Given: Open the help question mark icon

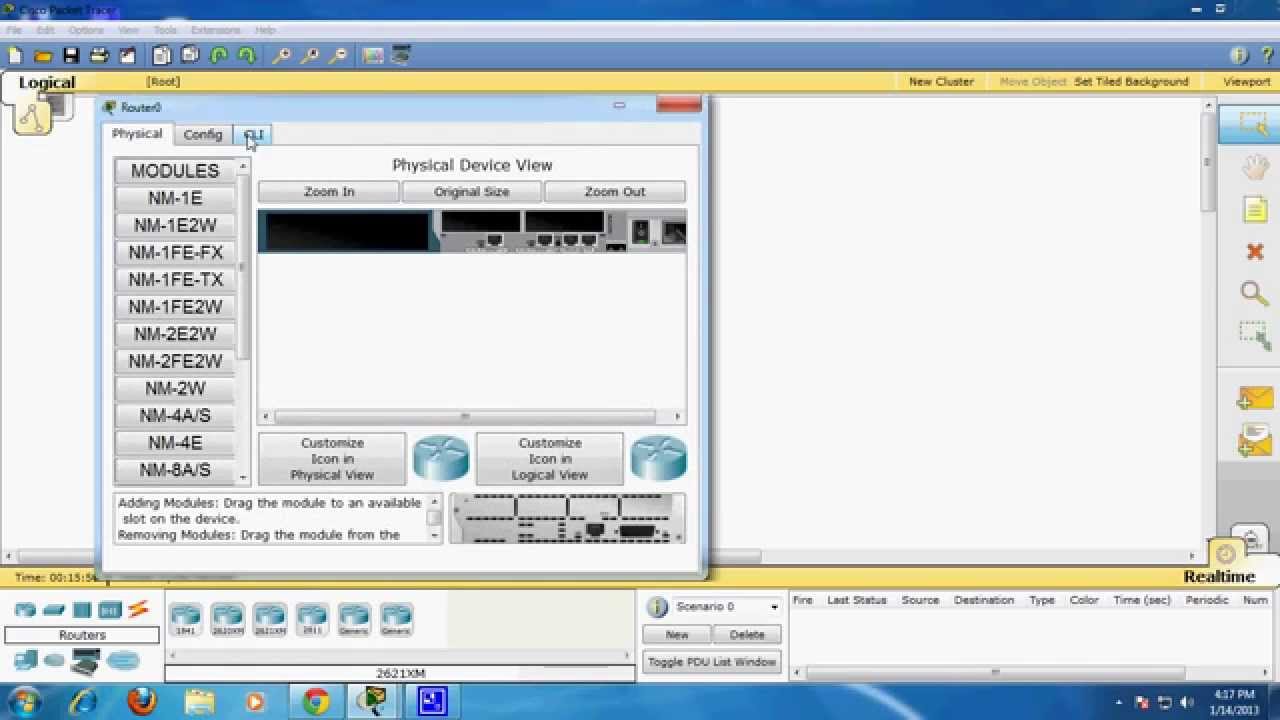Looking at the screenshot, I should point(1266,56).
